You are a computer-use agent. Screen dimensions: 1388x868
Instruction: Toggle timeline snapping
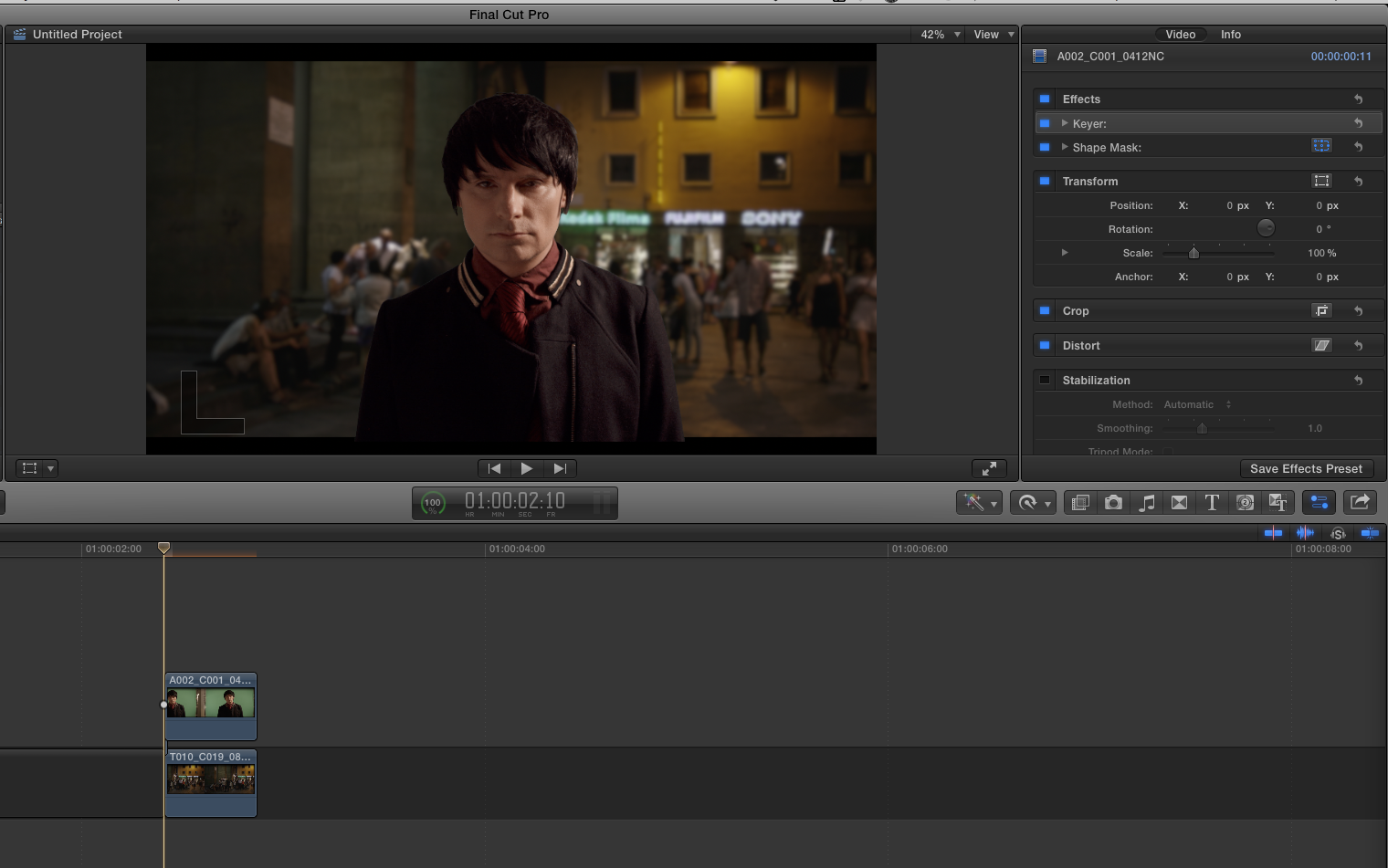(1370, 533)
